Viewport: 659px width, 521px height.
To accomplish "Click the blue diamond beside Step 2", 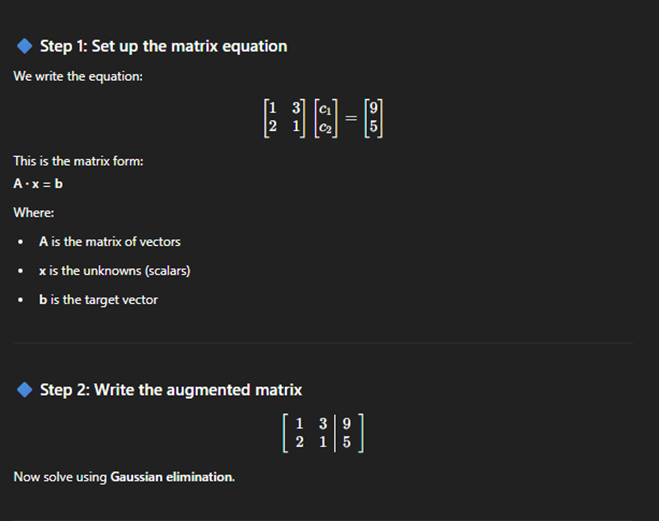I will point(24,389).
